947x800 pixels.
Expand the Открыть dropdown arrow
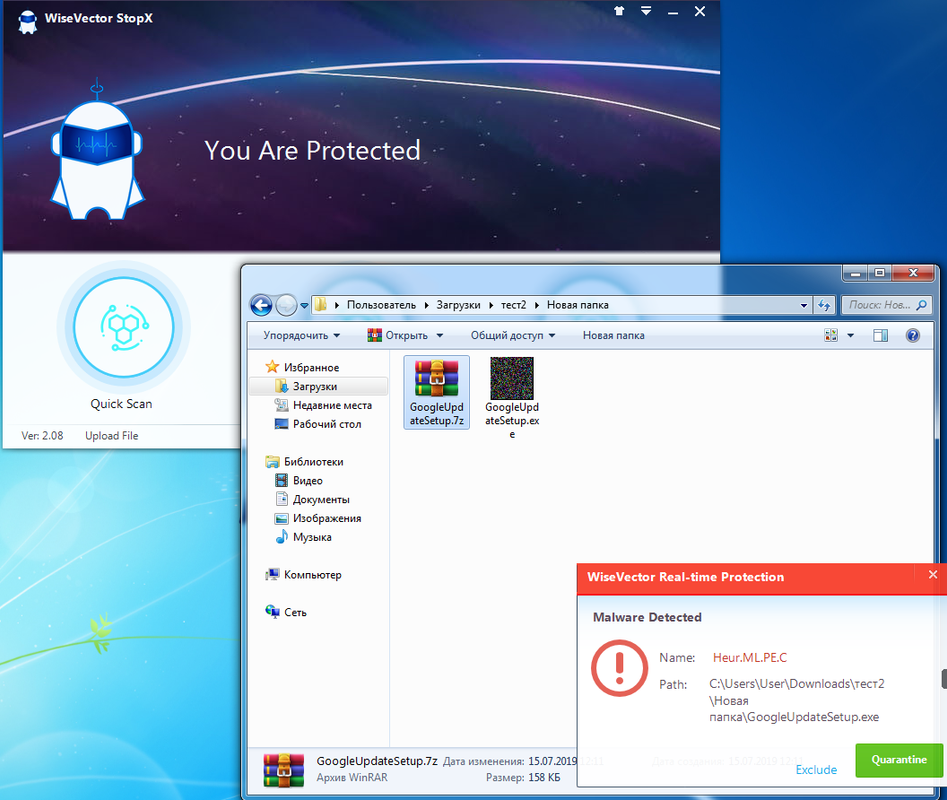pyautogui.click(x=440, y=335)
